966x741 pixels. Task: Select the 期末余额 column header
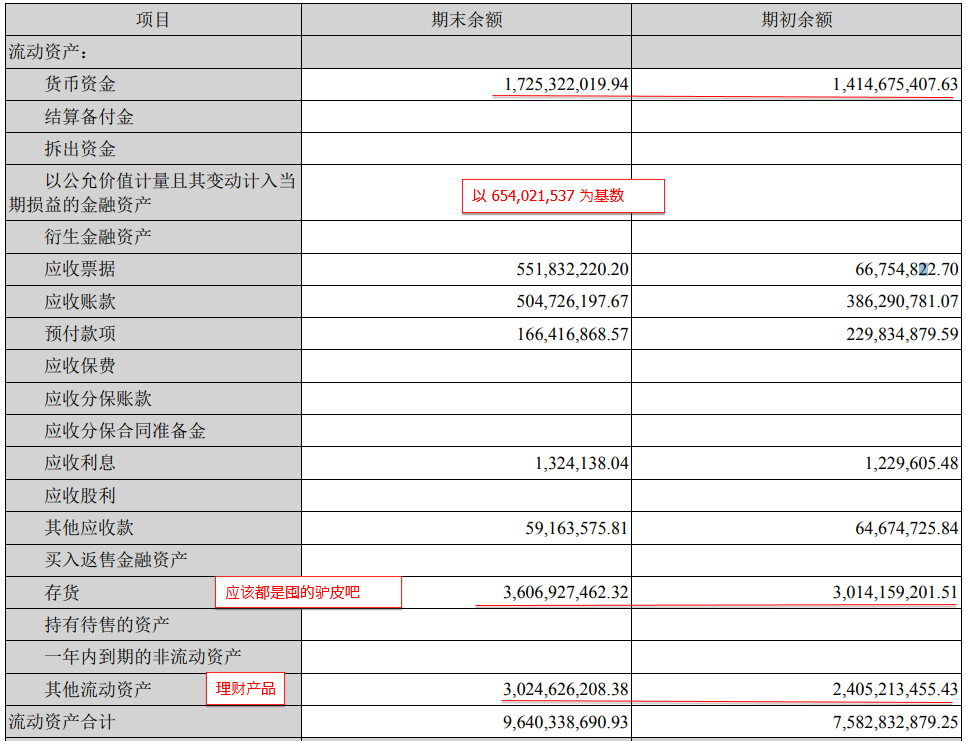[x=466, y=19]
